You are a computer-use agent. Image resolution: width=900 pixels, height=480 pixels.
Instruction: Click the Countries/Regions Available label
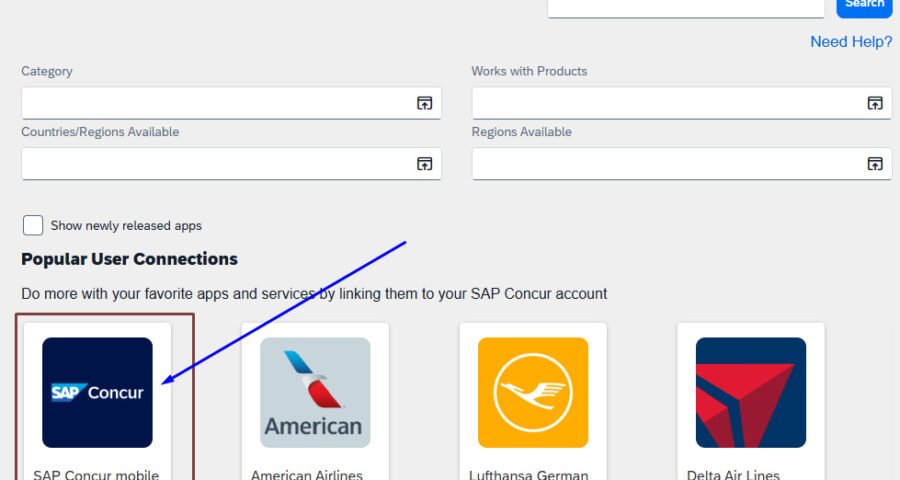coord(100,131)
